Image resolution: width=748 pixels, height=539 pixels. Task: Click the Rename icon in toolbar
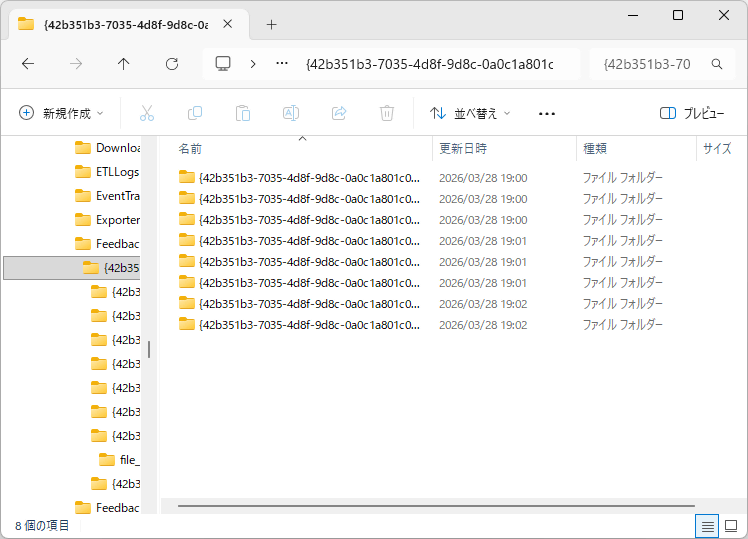tap(291, 113)
